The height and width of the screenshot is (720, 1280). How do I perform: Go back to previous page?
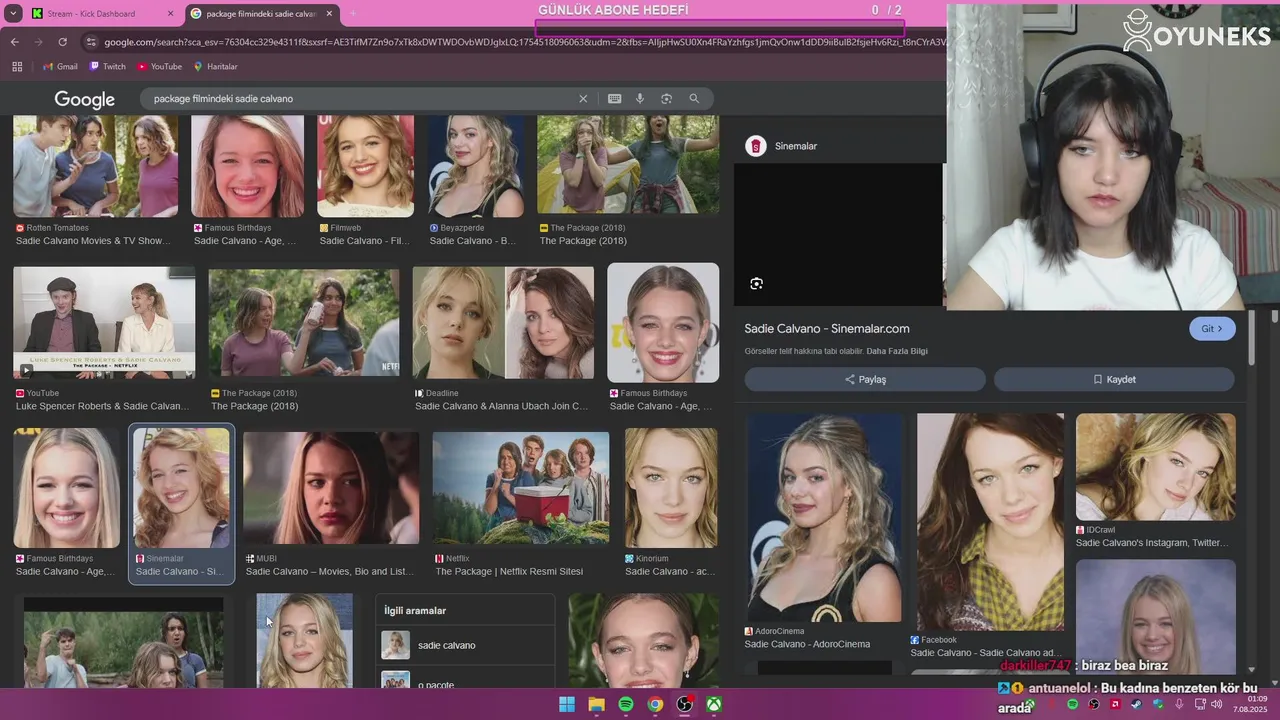(14, 42)
